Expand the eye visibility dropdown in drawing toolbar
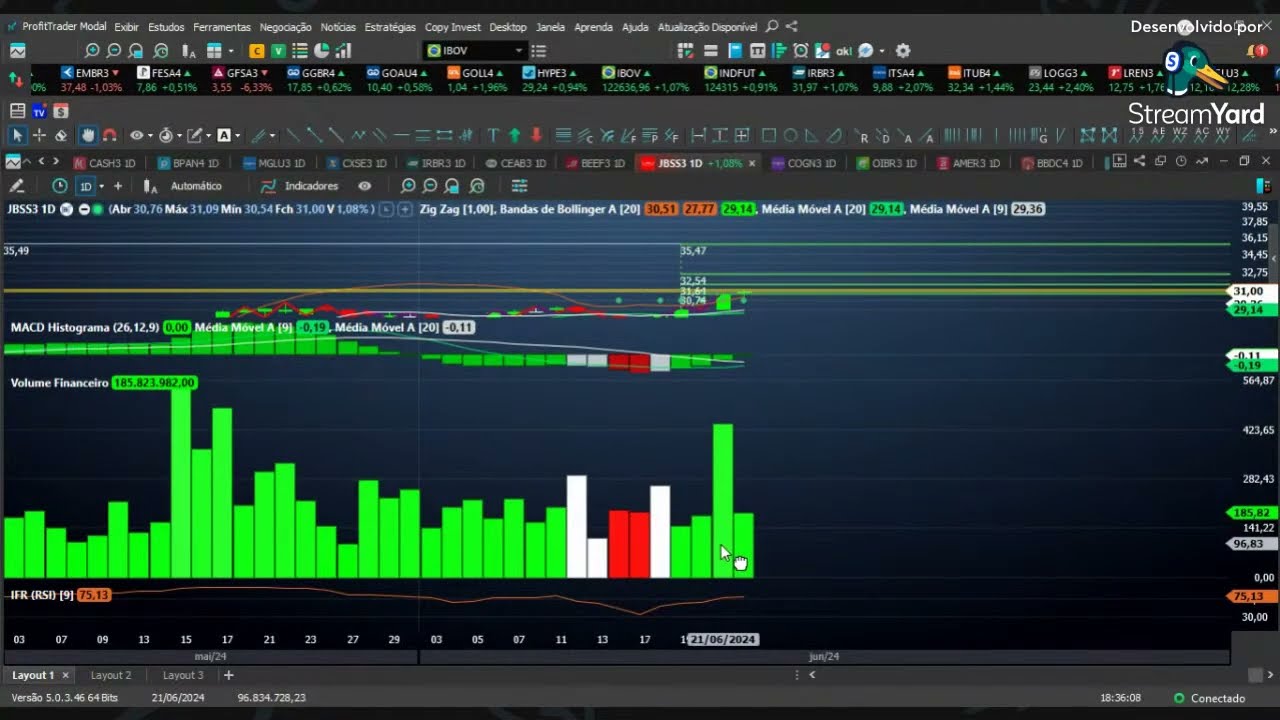This screenshot has width=1280, height=720. click(x=149, y=136)
